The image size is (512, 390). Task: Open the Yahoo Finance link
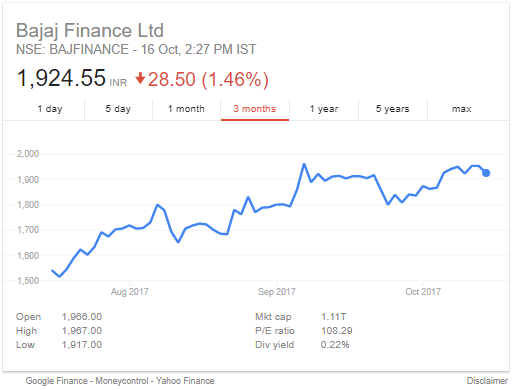185,381
